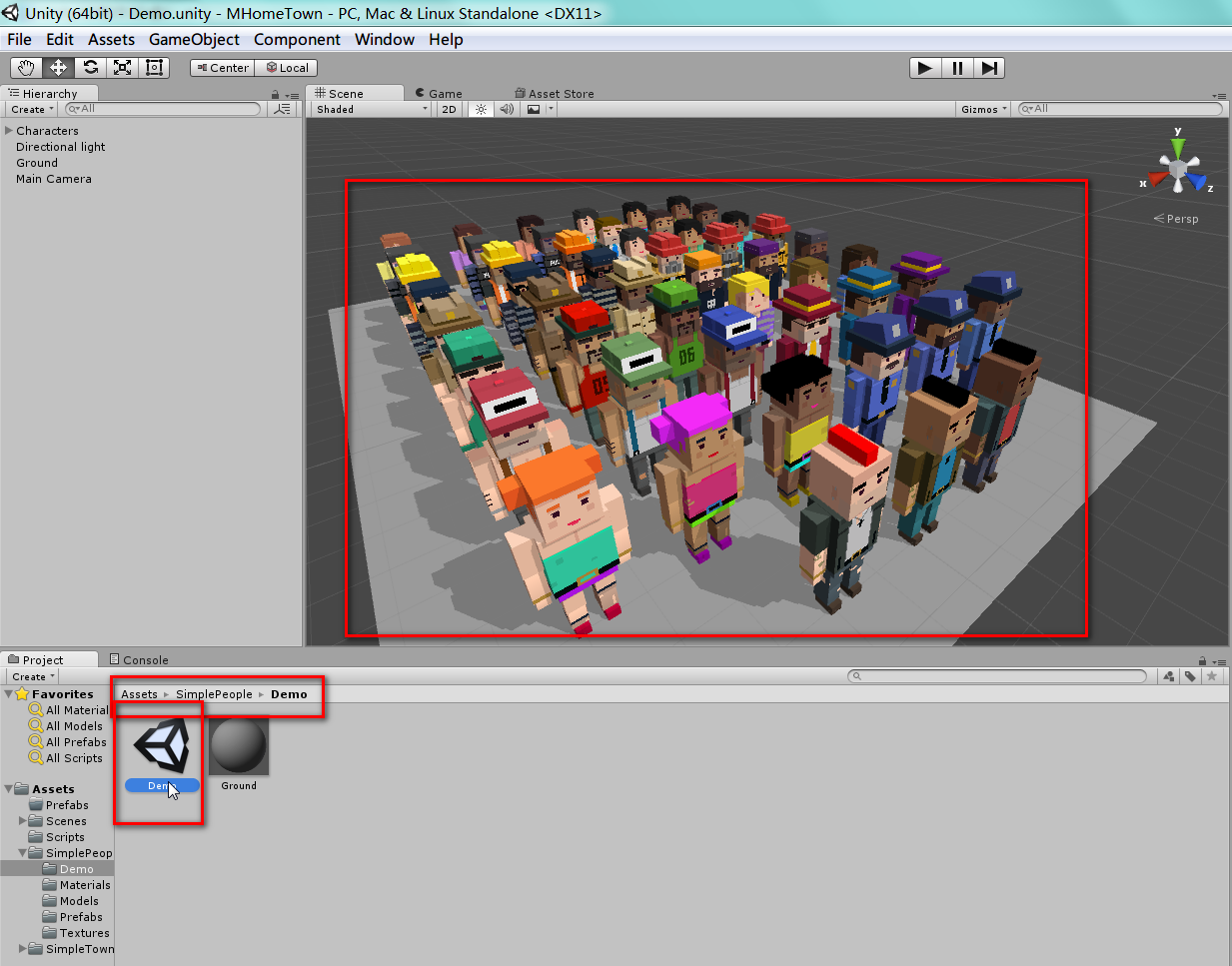This screenshot has height=966, width=1232.
Task: Open the Shaded draw mode dropdown
Action: (372, 109)
